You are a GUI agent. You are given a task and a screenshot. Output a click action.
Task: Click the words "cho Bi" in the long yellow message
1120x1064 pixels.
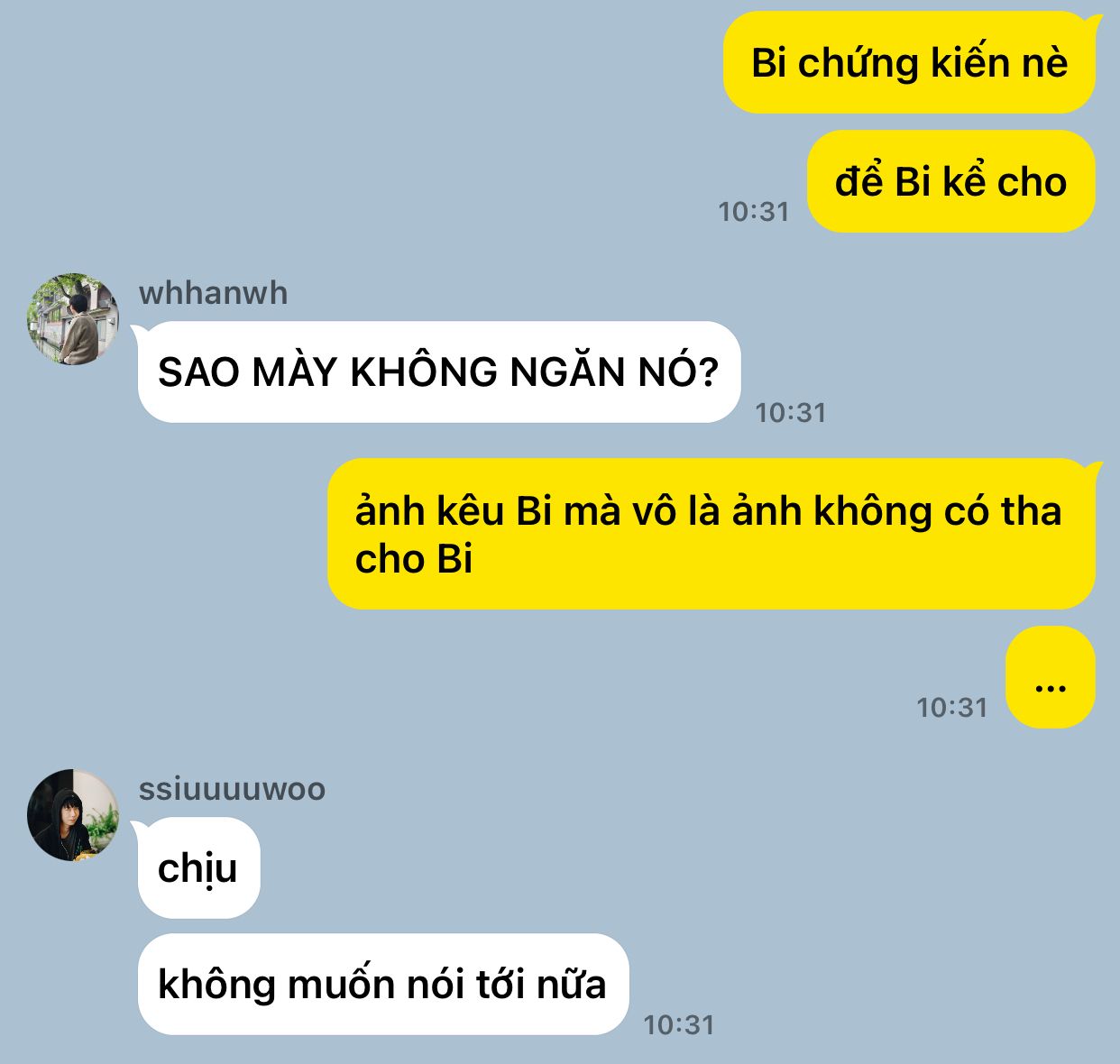(x=414, y=559)
